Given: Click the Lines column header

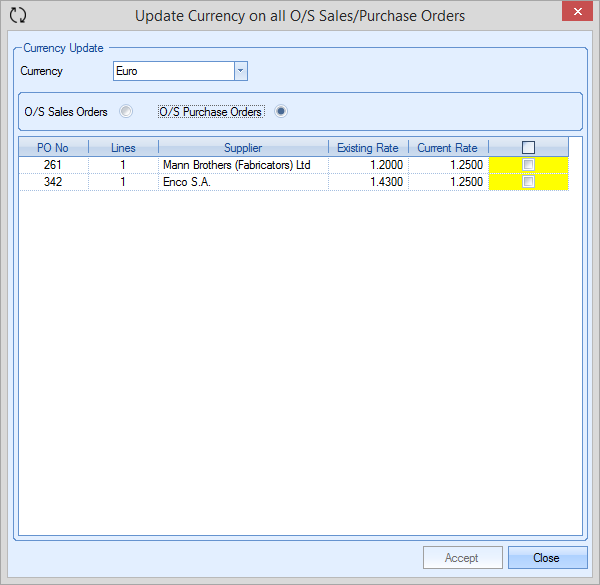Looking at the screenshot, I should [123, 148].
